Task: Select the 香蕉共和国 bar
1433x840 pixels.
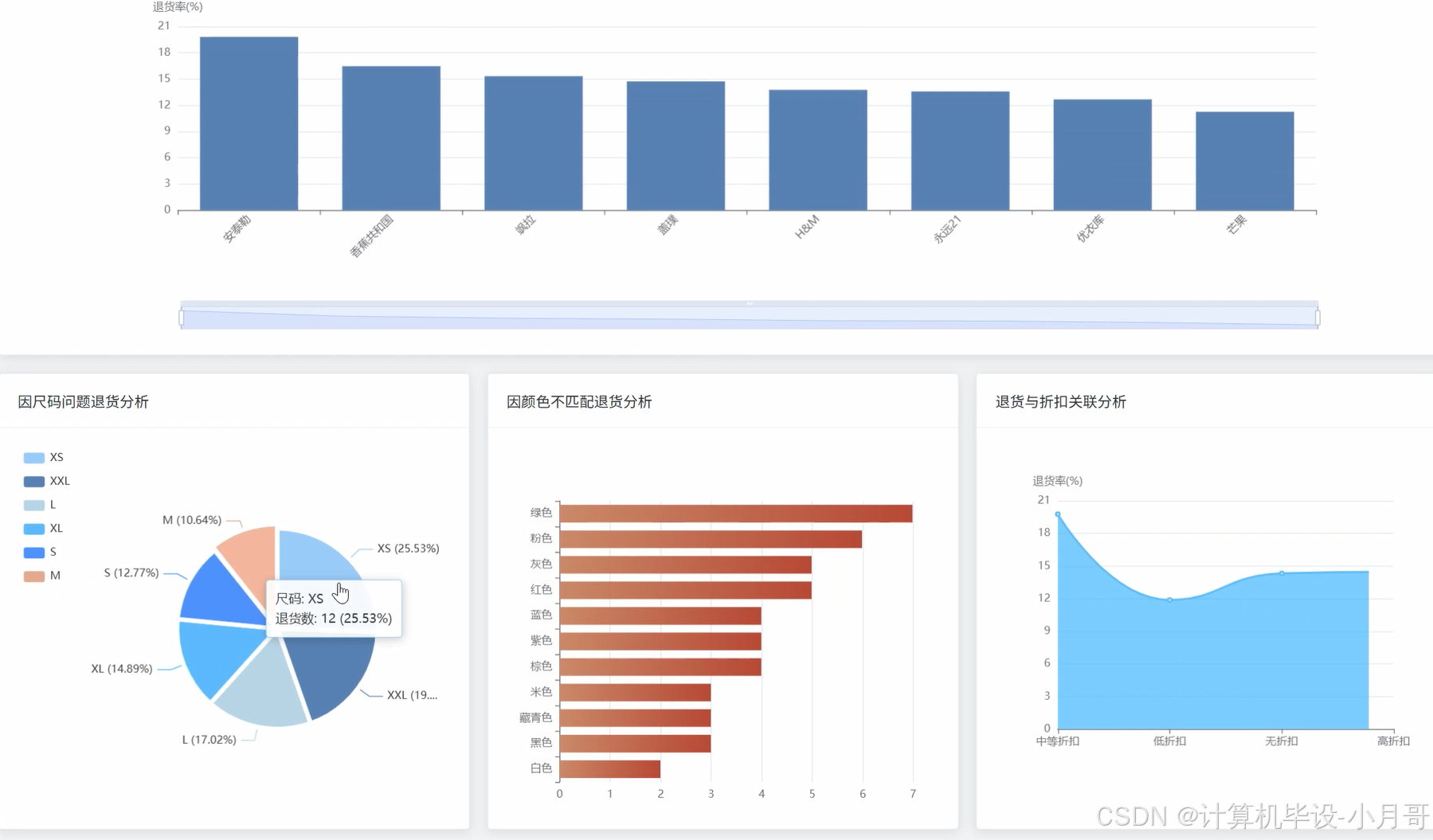Action: (x=391, y=139)
